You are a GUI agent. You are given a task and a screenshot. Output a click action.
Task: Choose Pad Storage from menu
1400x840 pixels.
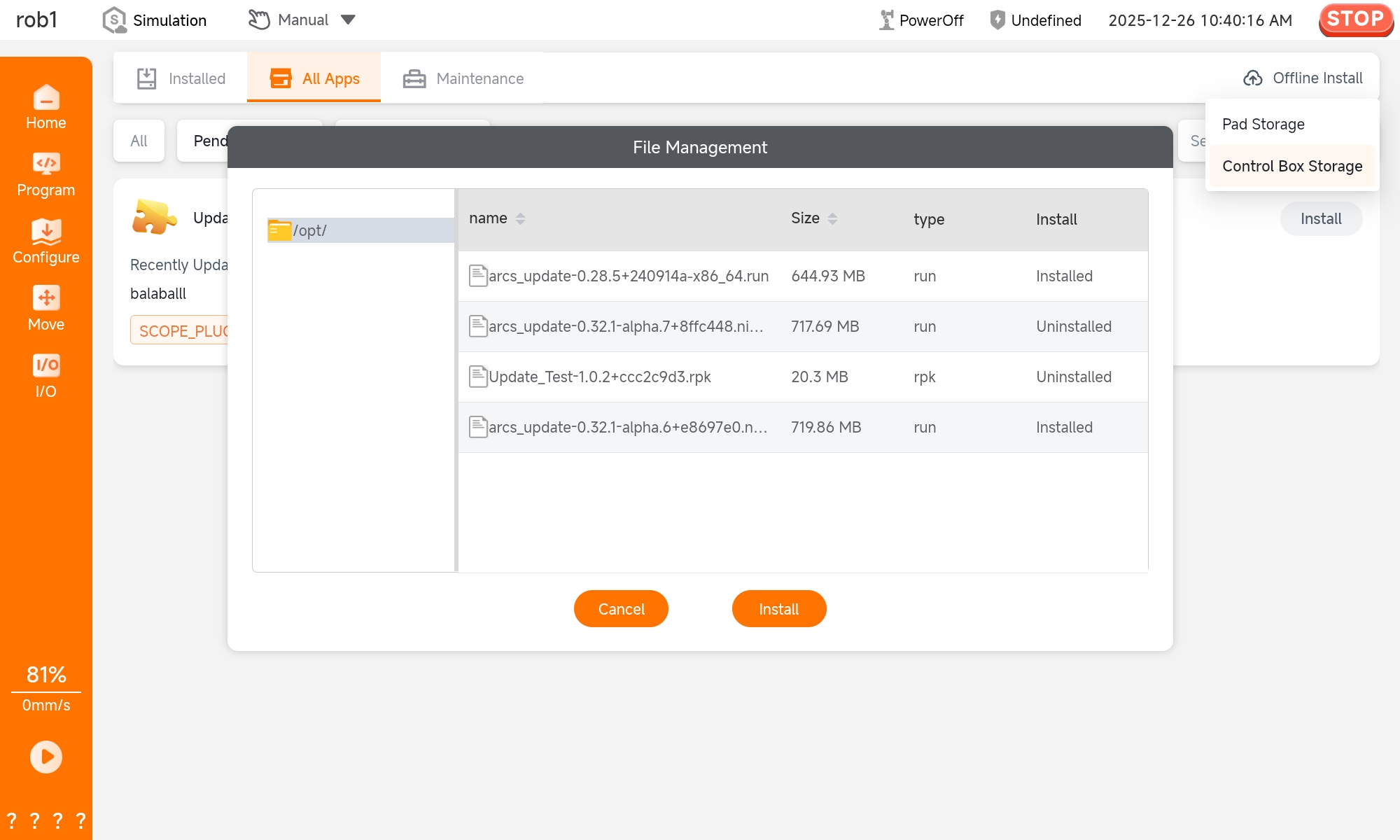tap(1263, 125)
